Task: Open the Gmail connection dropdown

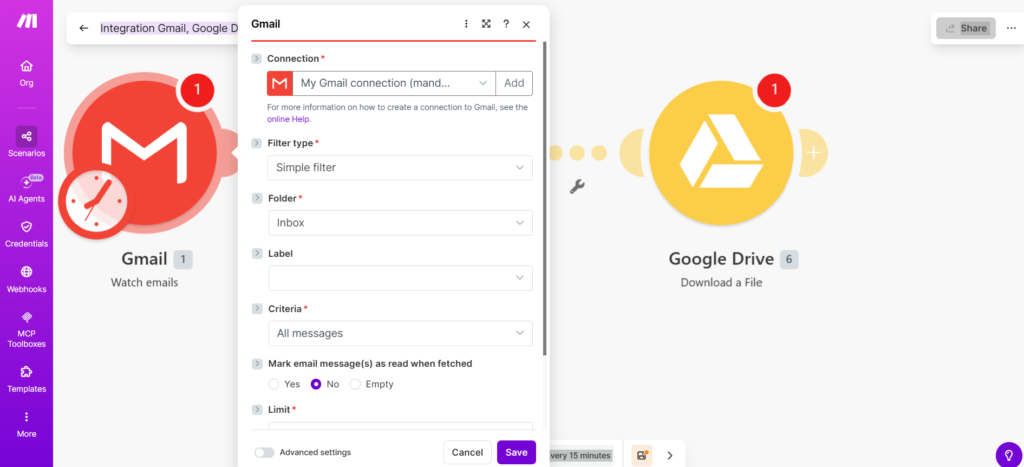Action: point(394,83)
